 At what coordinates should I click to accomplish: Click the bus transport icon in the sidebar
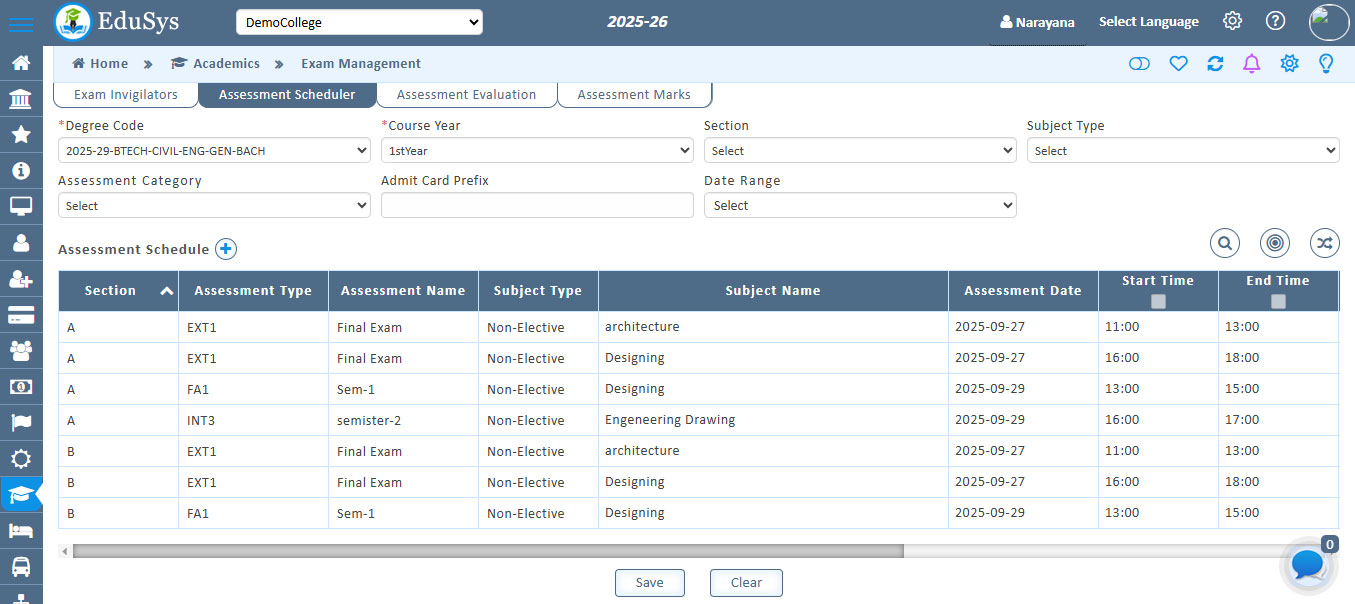pos(22,566)
